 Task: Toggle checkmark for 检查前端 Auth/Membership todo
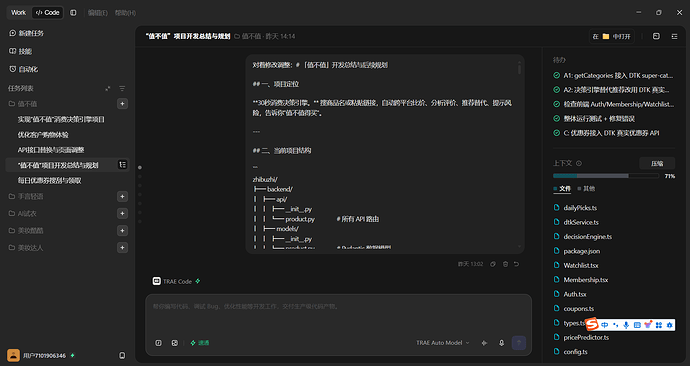point(556,104)
